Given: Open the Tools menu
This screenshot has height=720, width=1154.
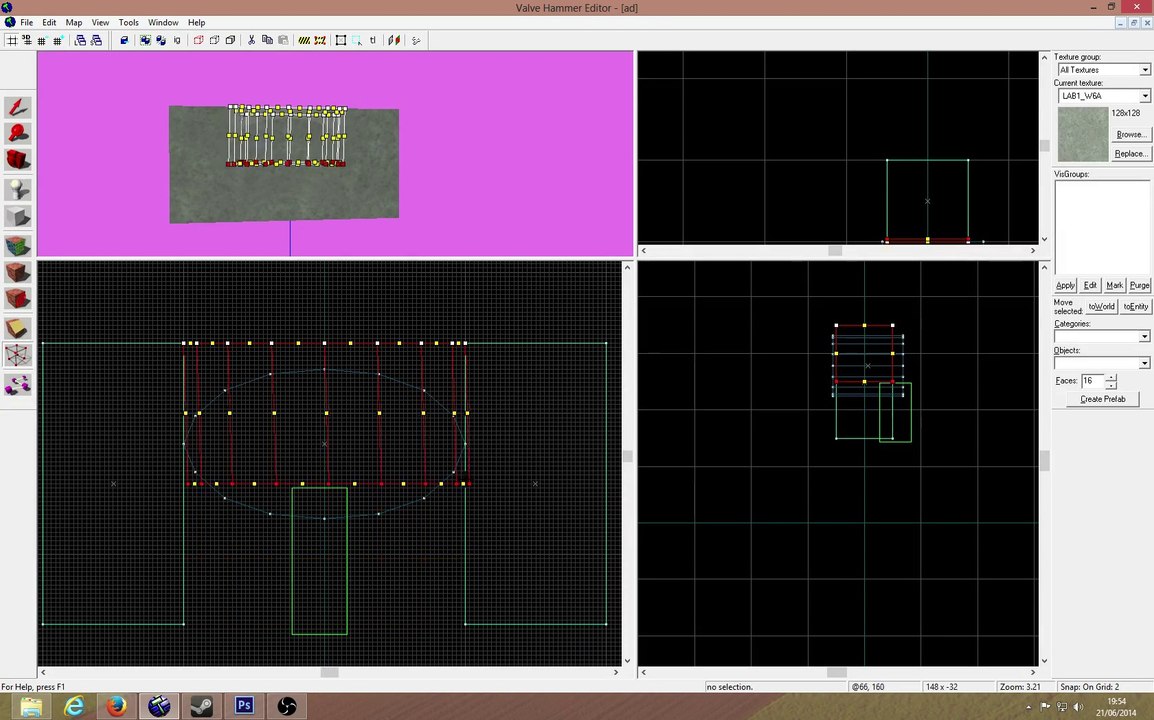Looking at the screenshot, I should pyautogui.click(x=128, y=22).
